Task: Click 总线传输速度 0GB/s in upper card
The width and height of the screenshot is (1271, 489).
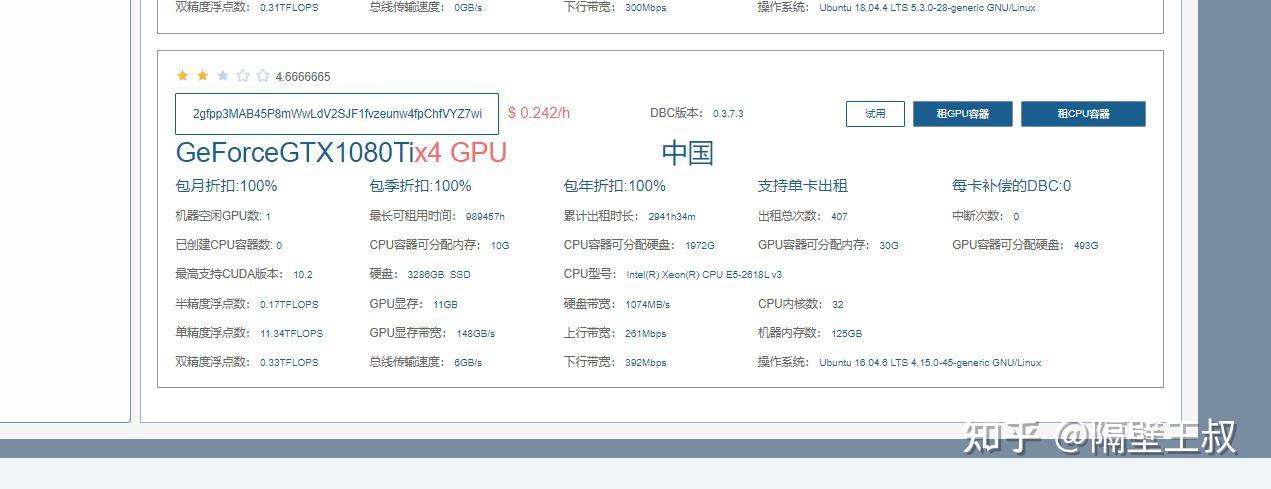Action: coord(426,7)
